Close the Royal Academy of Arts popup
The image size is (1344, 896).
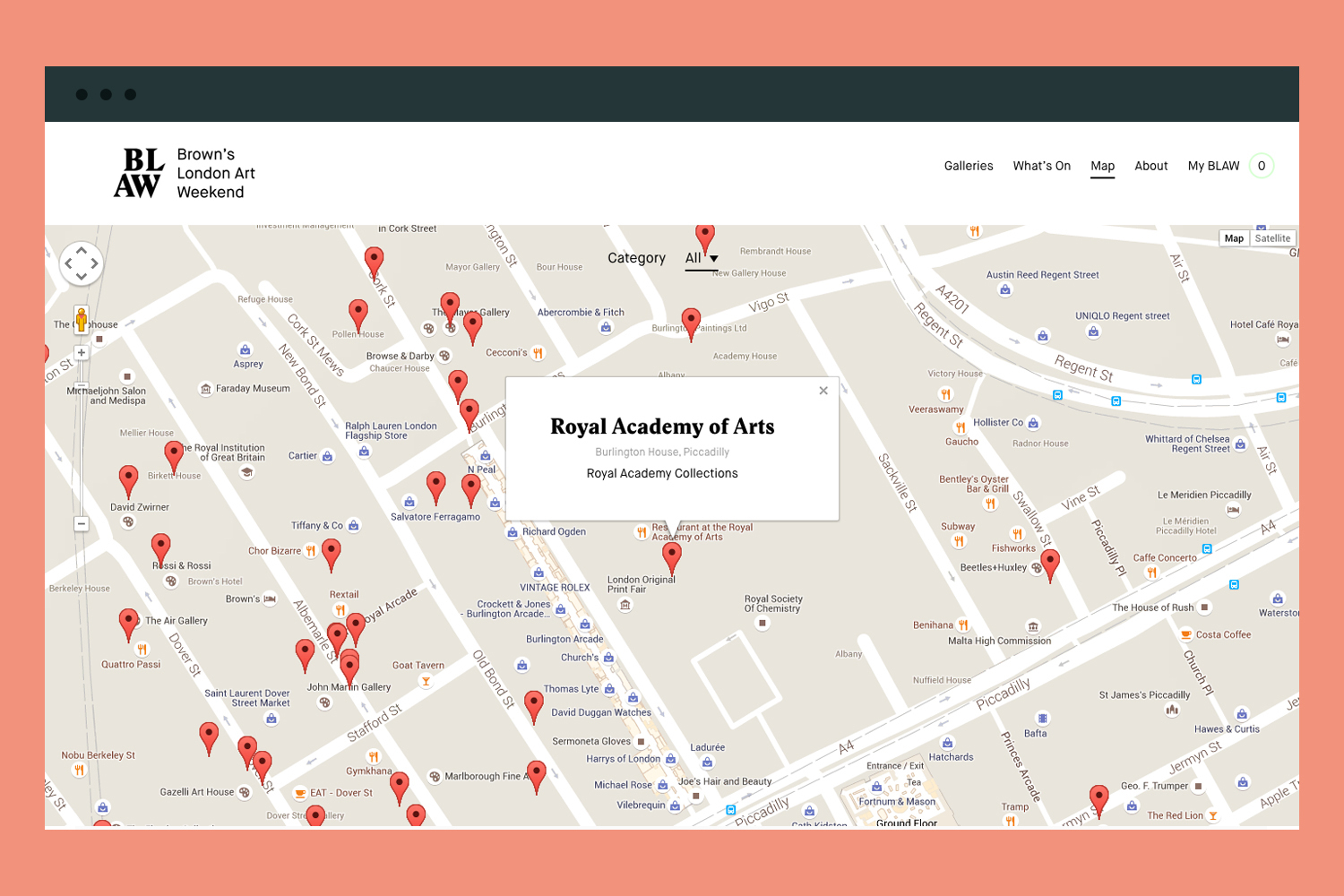pyautogui.click(x=823, y=391)
